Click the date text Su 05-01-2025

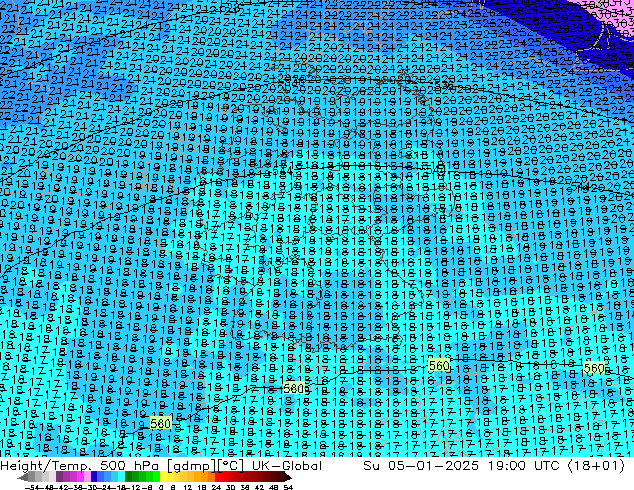421,466
